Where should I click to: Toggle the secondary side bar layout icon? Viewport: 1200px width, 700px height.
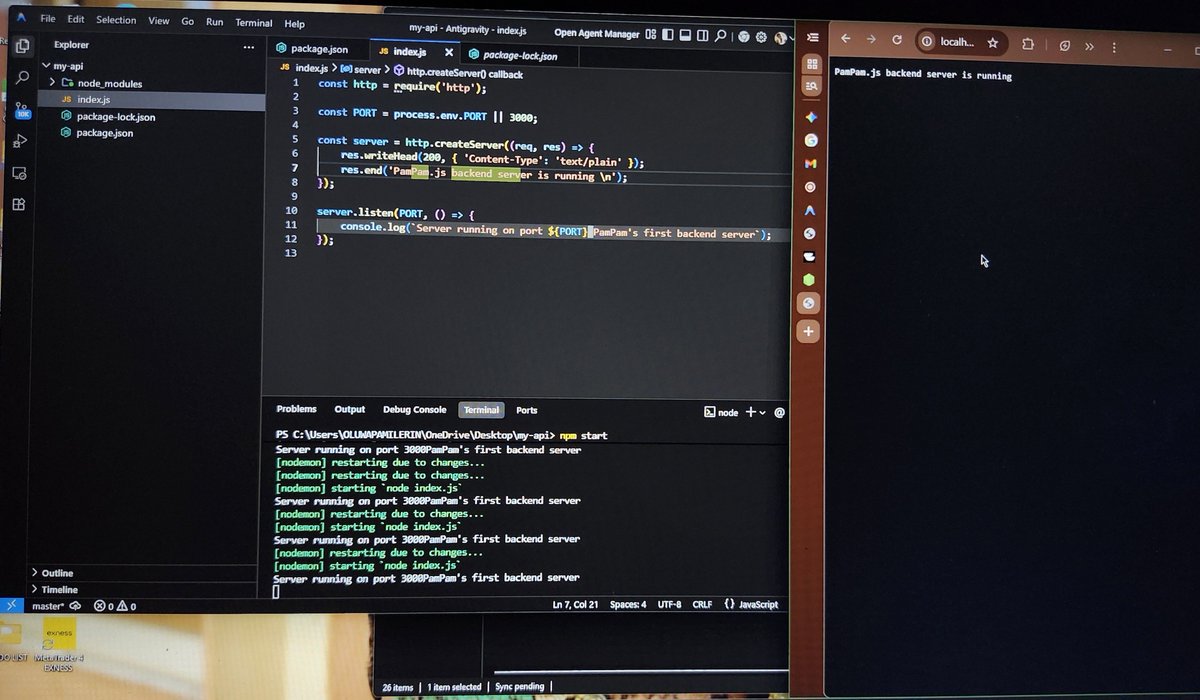[x=702, y=35]
